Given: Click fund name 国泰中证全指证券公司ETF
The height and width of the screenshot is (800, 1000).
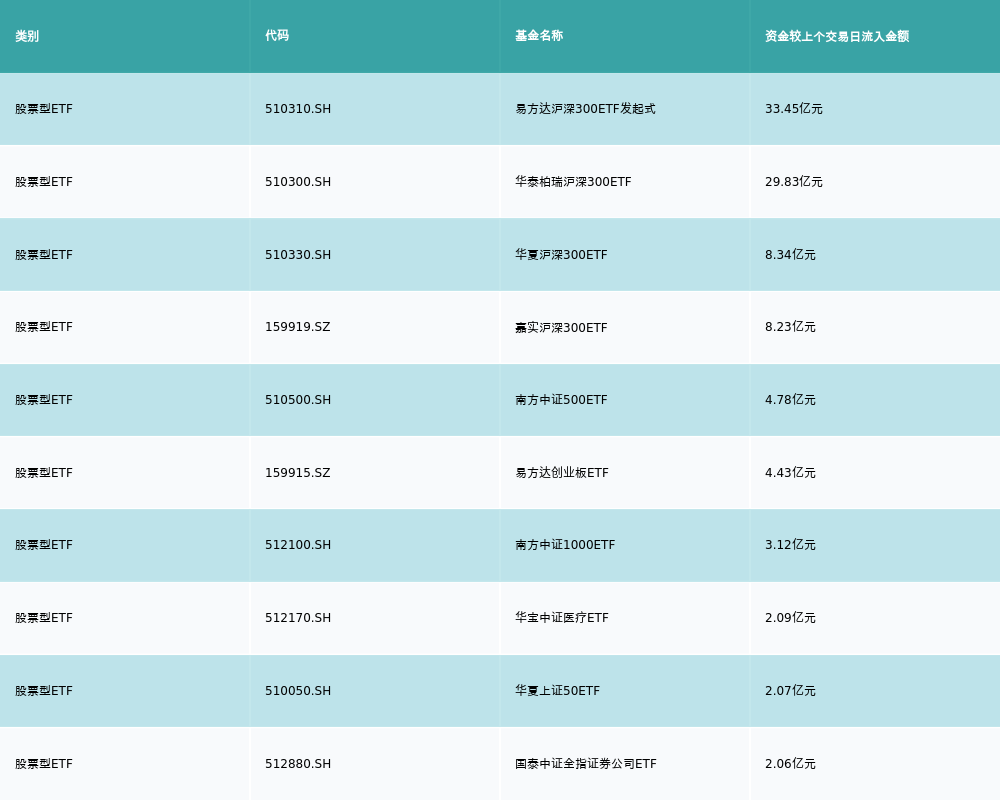Looking at the screenshot, I should click(586, 764).
